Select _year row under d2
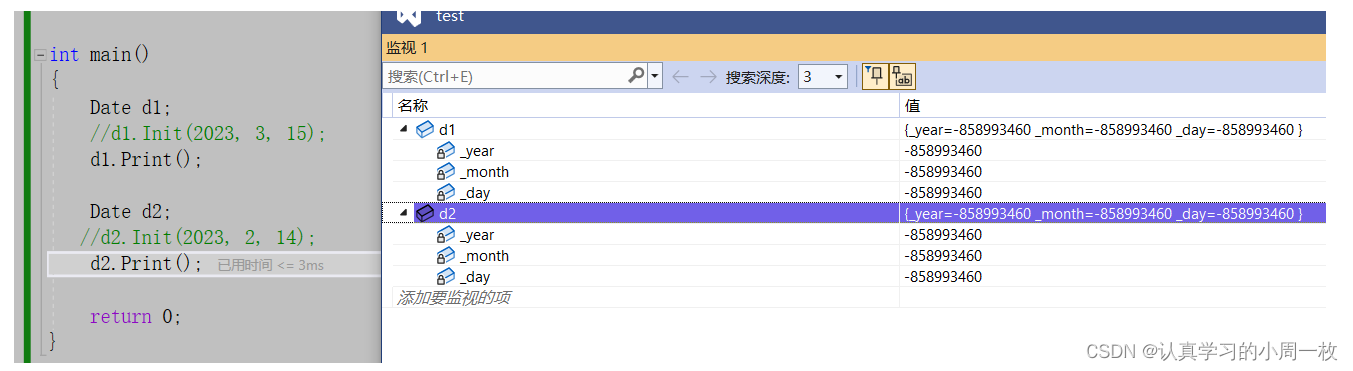Viewport: 1353px width, 371px height. click(477, 235)
